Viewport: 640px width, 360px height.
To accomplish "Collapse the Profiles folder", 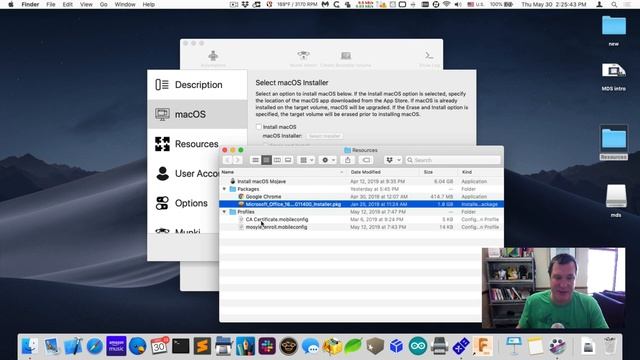I will (x=224, y=212).
